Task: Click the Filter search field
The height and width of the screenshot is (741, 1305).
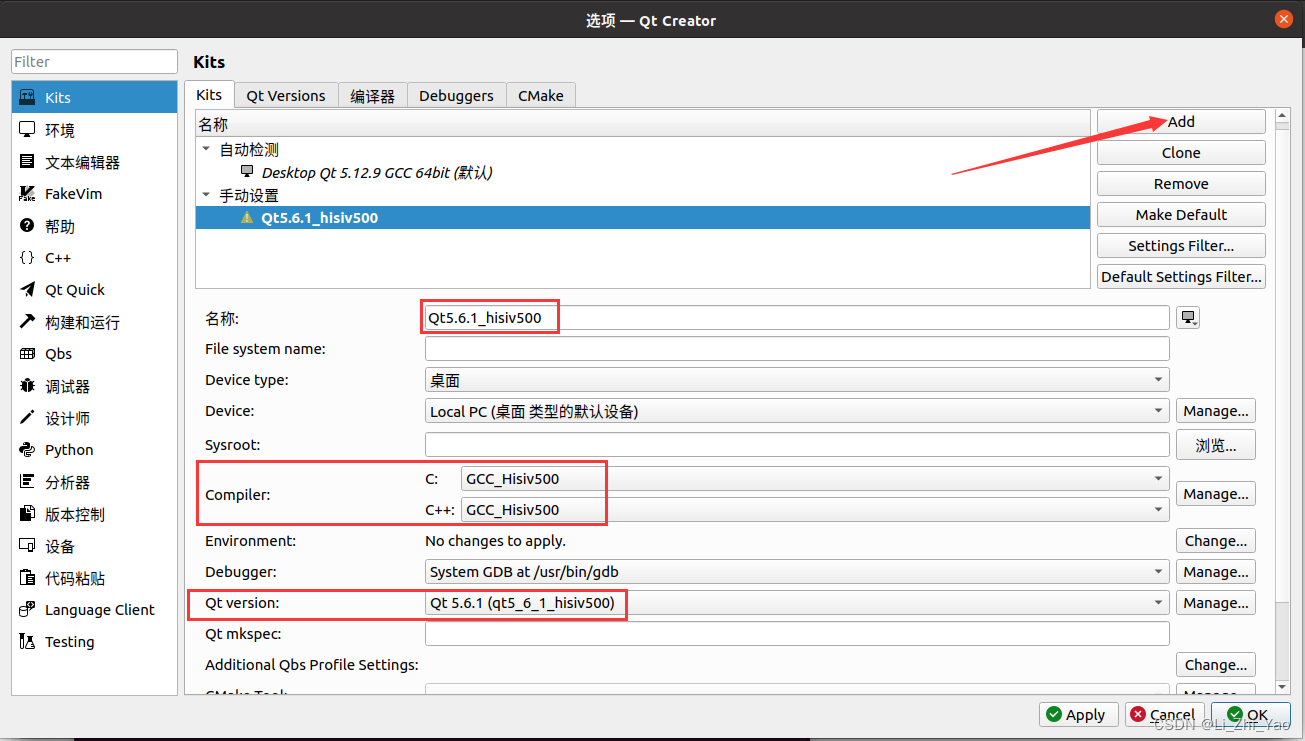Action: pyautogui.click(x=94, y=62)
